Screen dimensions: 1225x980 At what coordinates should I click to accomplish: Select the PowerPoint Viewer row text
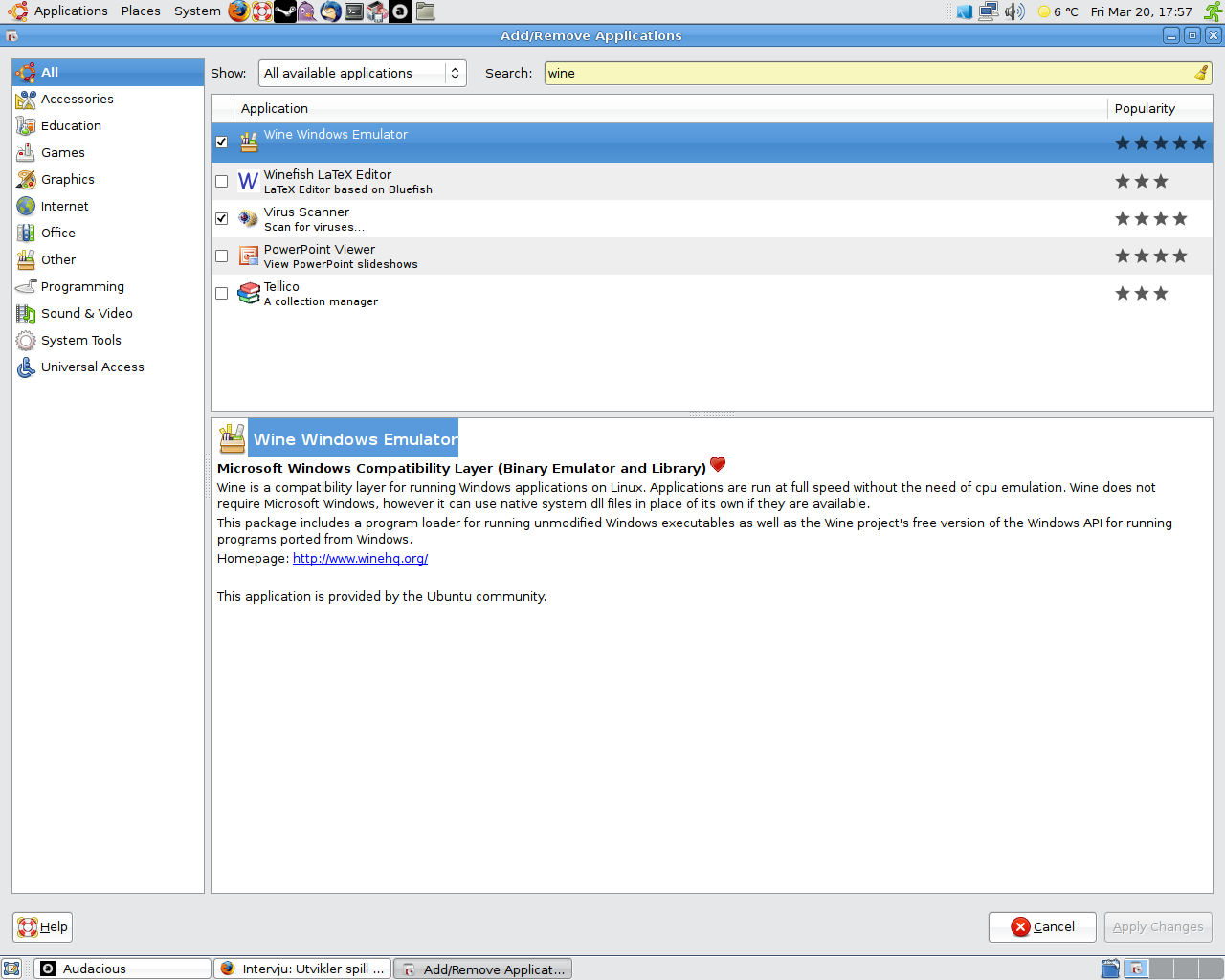(x=341, y=256)
